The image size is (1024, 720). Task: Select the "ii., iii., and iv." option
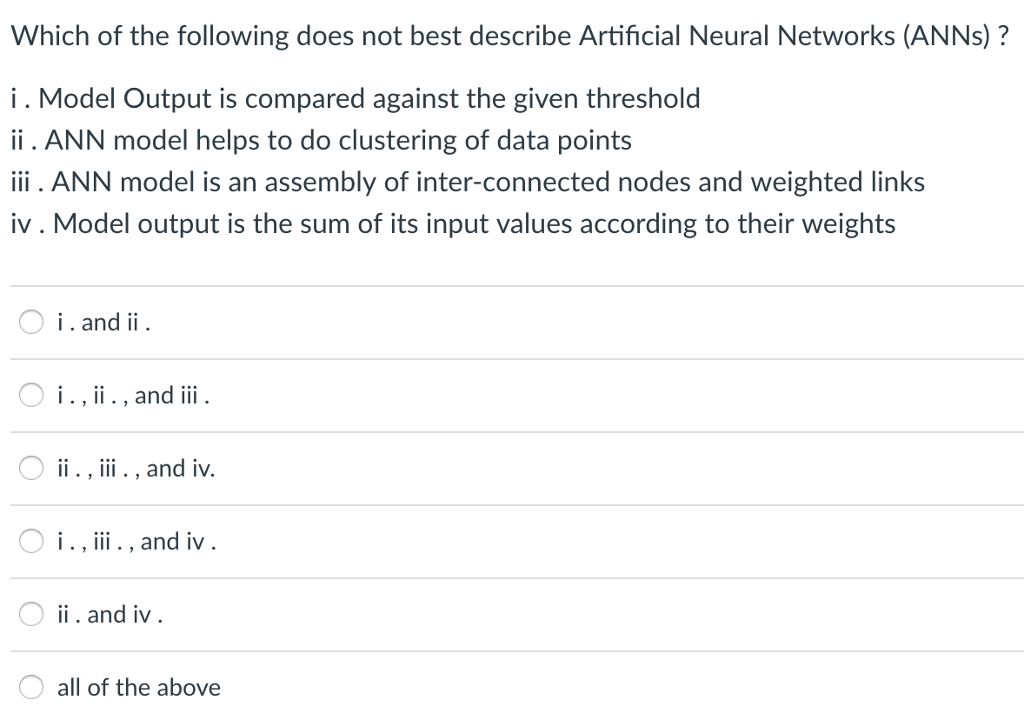[31, 468]
